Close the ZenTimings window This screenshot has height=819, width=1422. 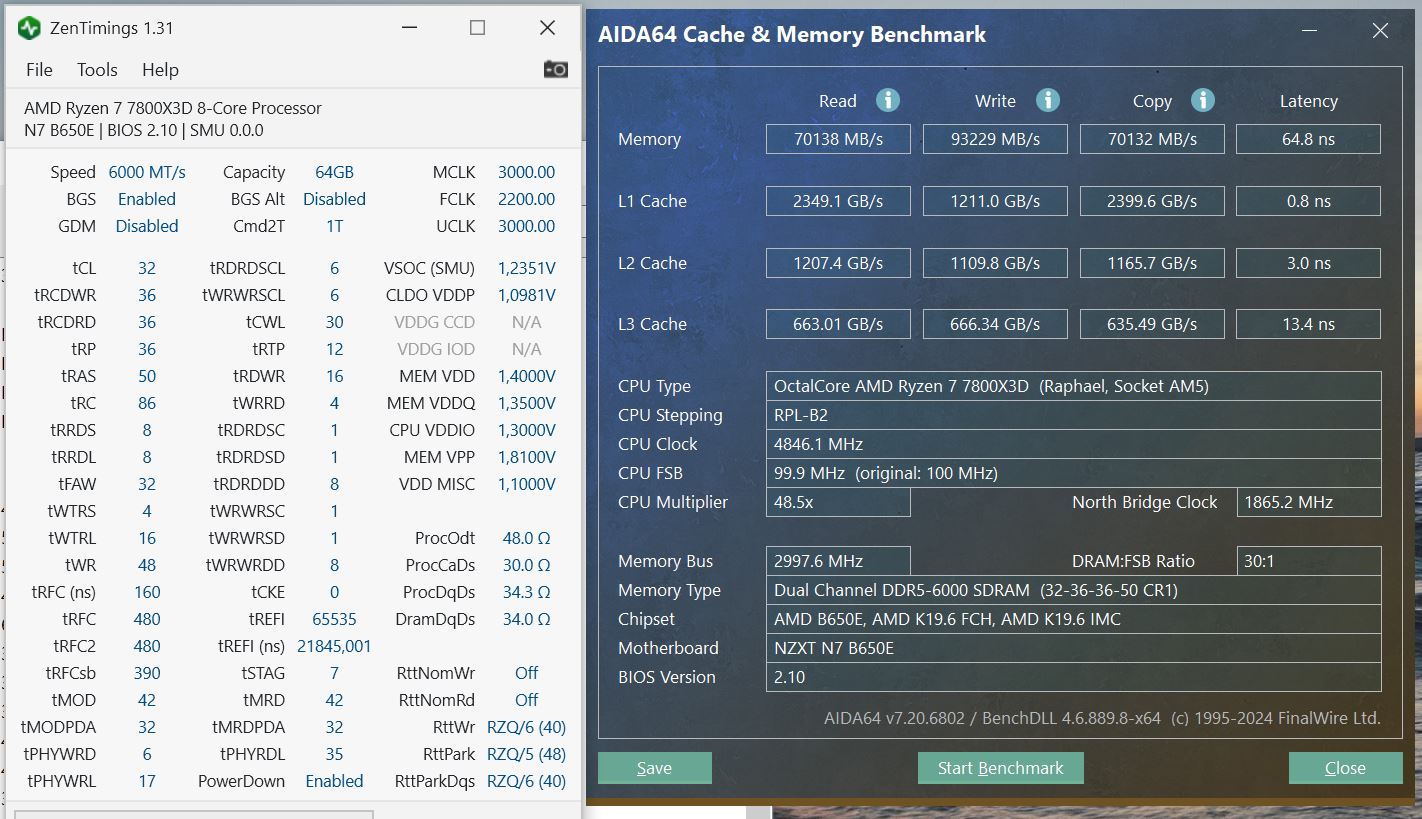pyautogui.click(x=547, y=28)
